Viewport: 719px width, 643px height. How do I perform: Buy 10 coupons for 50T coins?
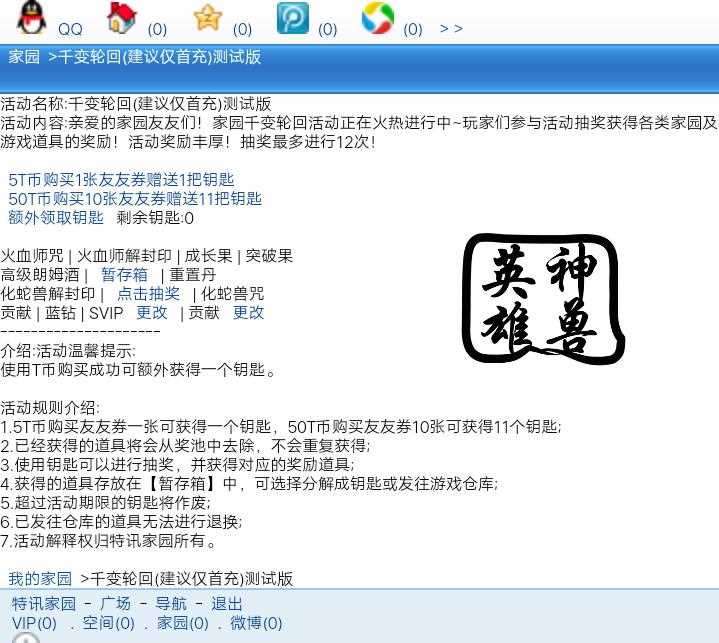click(x=135, y=199)
